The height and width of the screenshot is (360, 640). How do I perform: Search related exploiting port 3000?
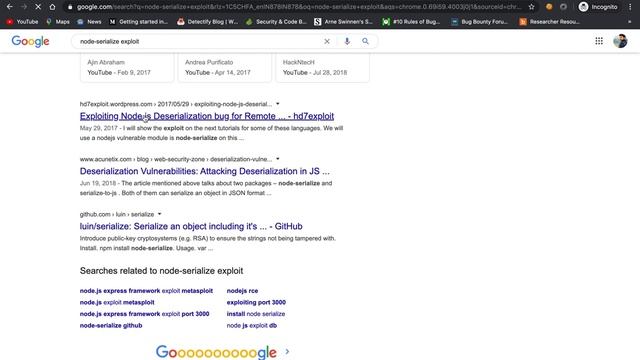[256, 302]
